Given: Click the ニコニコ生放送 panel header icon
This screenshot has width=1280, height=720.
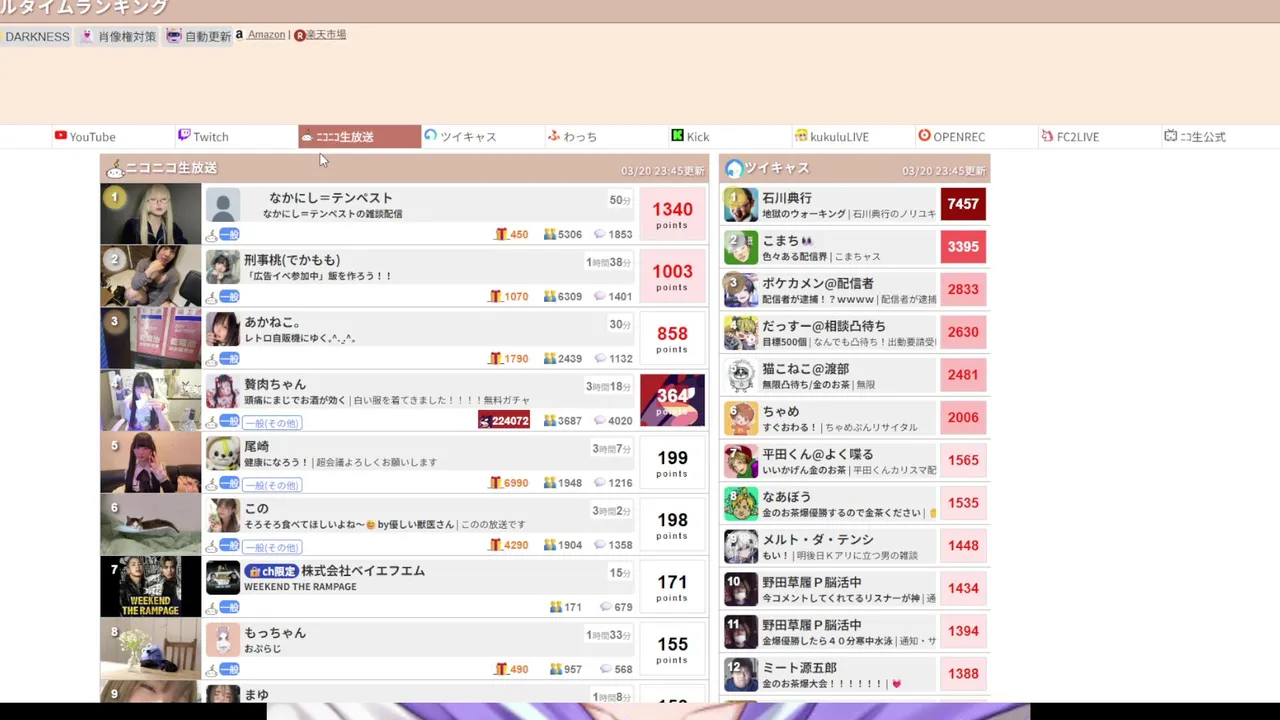Looking at the screenshot, I should [115, 169].
